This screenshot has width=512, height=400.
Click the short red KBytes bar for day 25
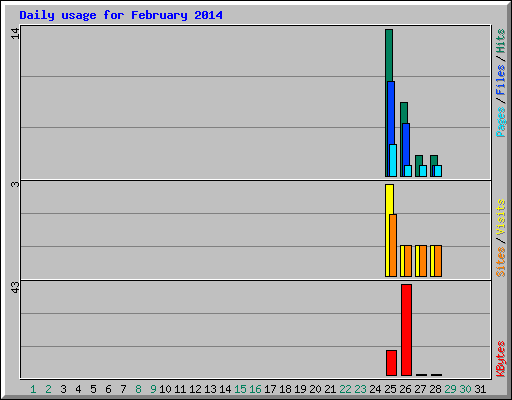391,363
